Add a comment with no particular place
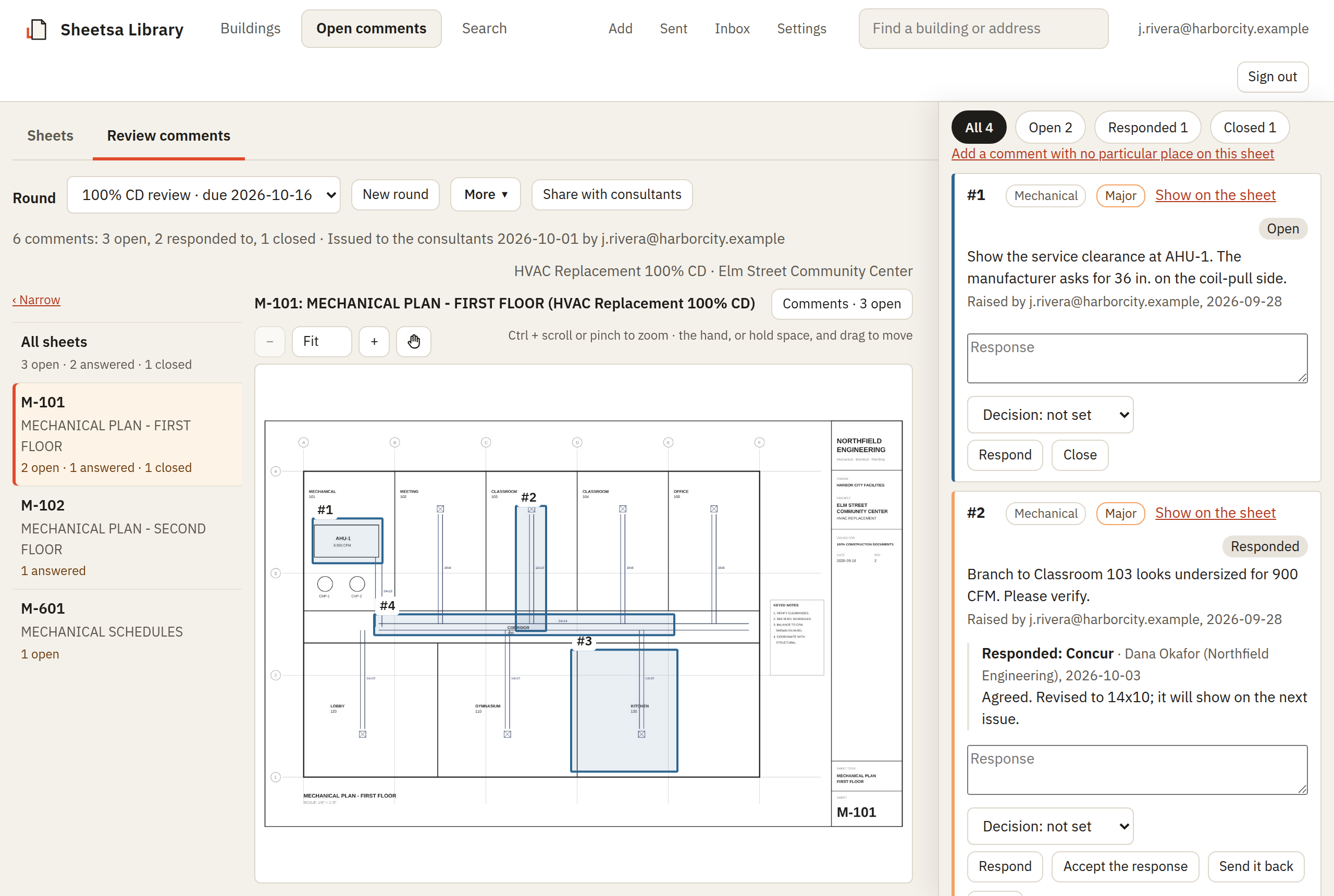This screenshot has height=896, width=1334. (x=1112, y=154)
